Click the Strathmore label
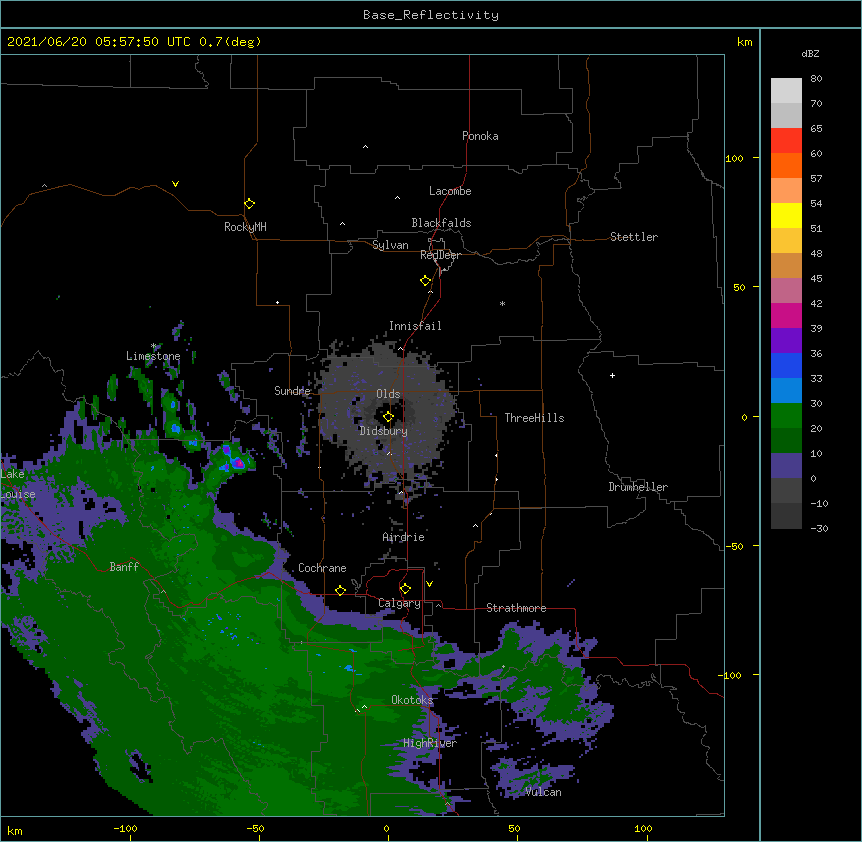The image size is (862, 842). pyautogui.click(x=516, y=608)
